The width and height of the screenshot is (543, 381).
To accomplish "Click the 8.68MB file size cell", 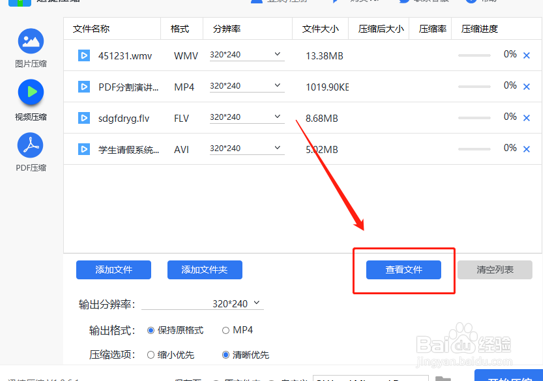I will (322, 118).
